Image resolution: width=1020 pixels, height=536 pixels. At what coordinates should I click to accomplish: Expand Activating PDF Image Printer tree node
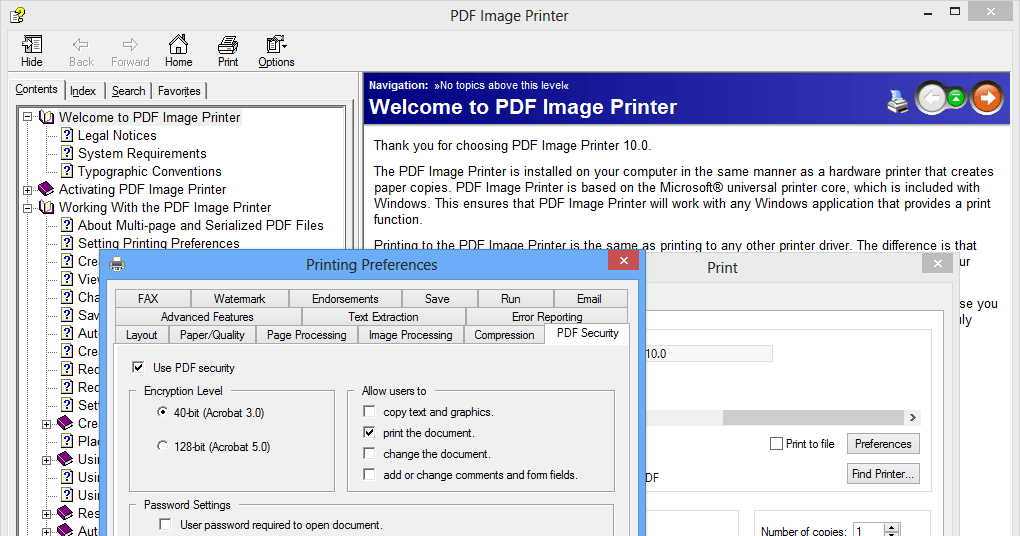(27, 190)
